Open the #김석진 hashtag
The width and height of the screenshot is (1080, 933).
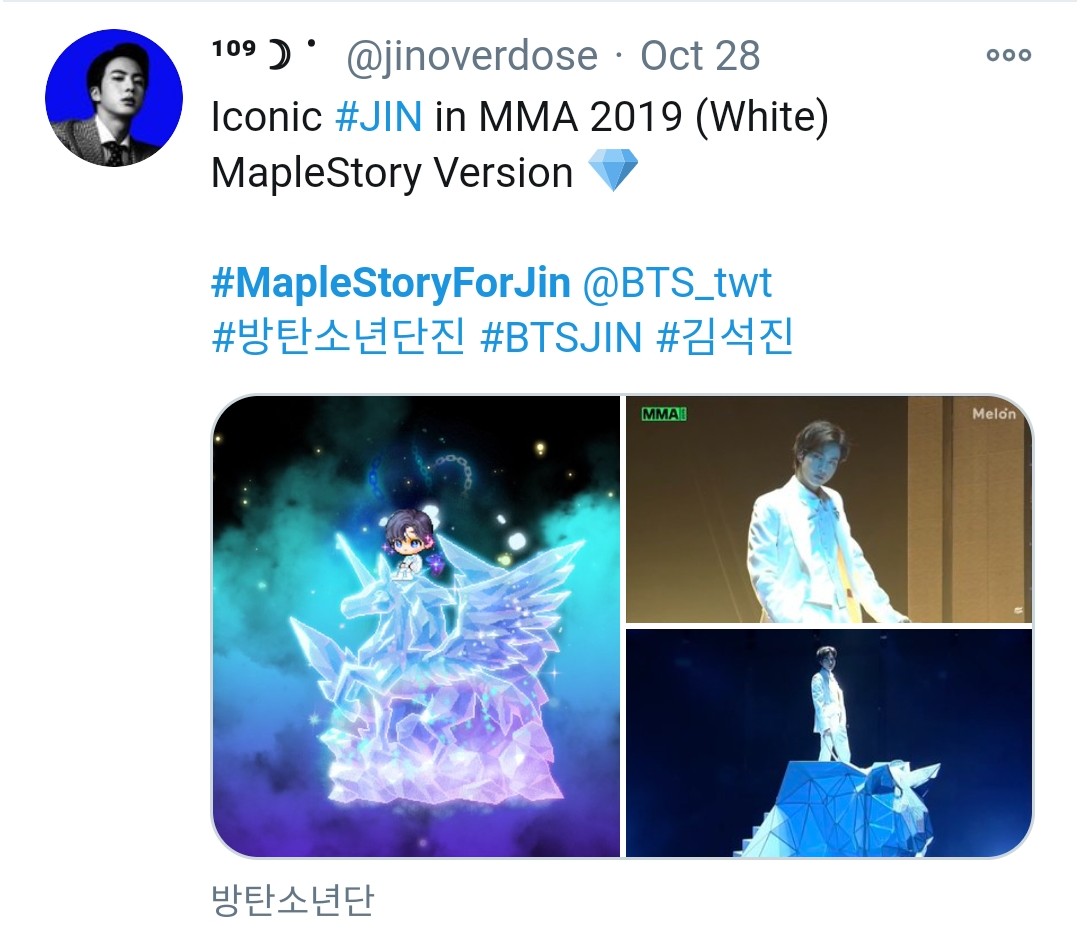click(x=725, y=337)
